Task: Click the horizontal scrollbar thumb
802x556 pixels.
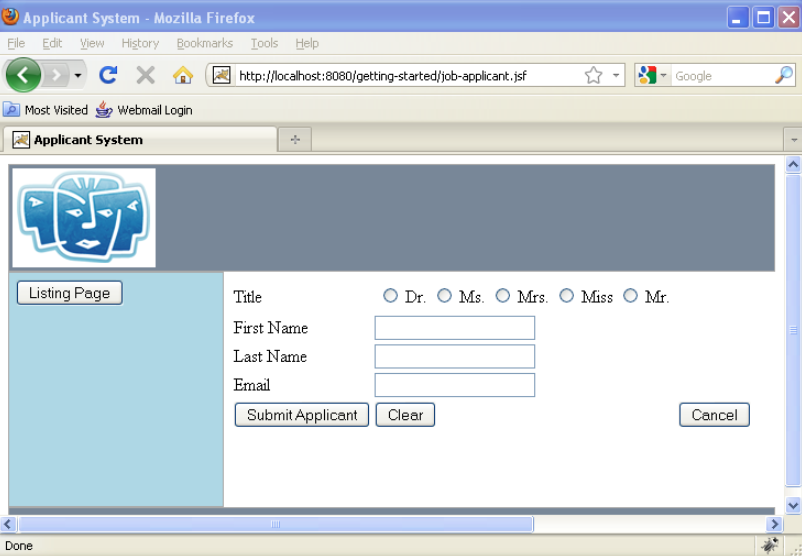Action: click(275, 524)
